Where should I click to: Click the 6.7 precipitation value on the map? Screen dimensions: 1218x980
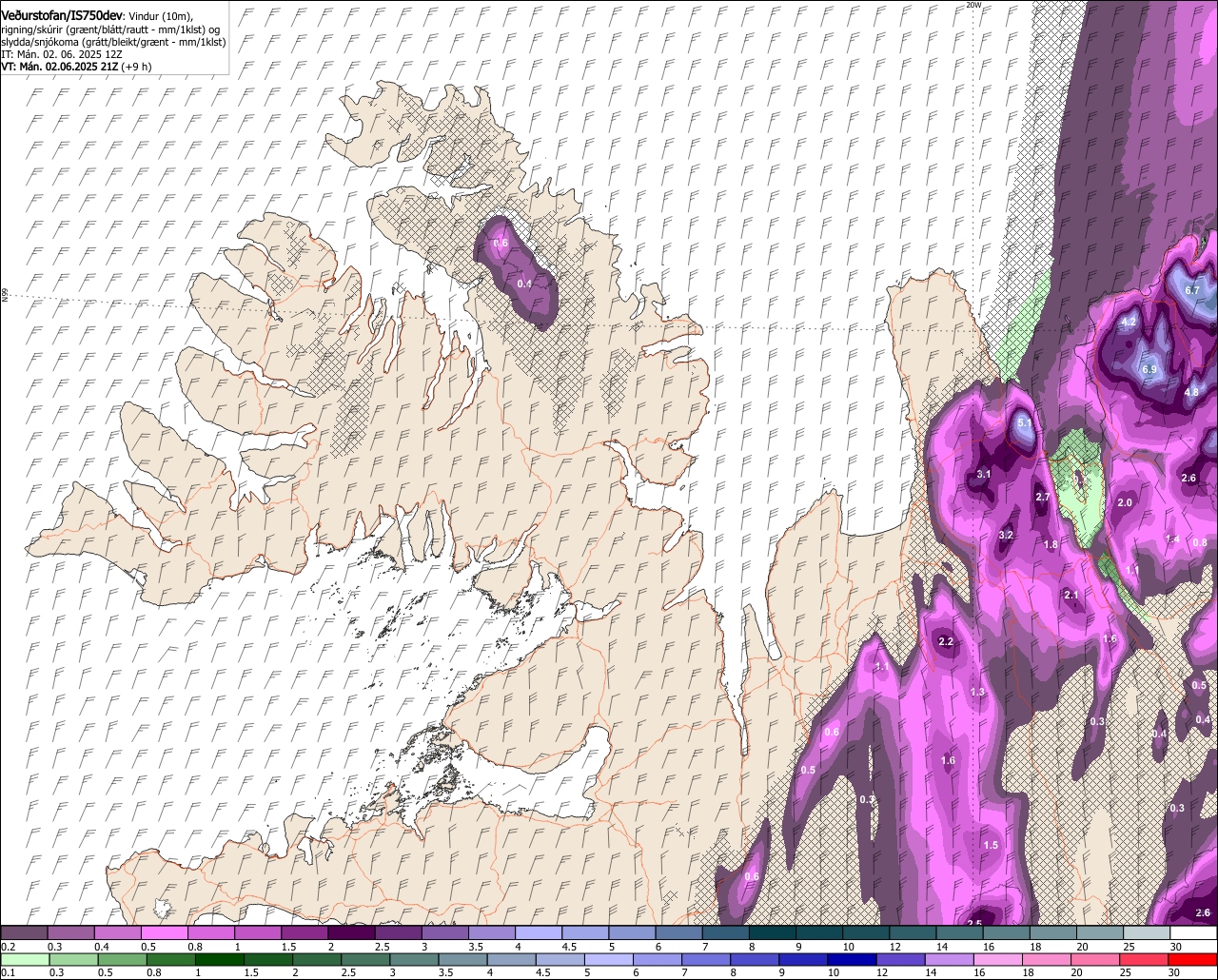[x=1192, y=290]
